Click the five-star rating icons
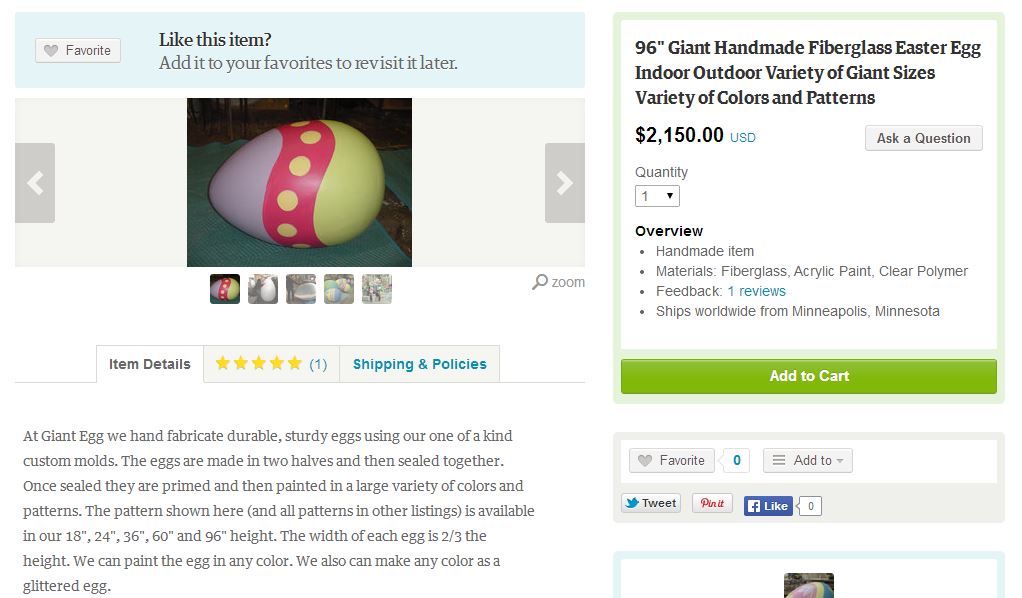 tap(259, 363)
